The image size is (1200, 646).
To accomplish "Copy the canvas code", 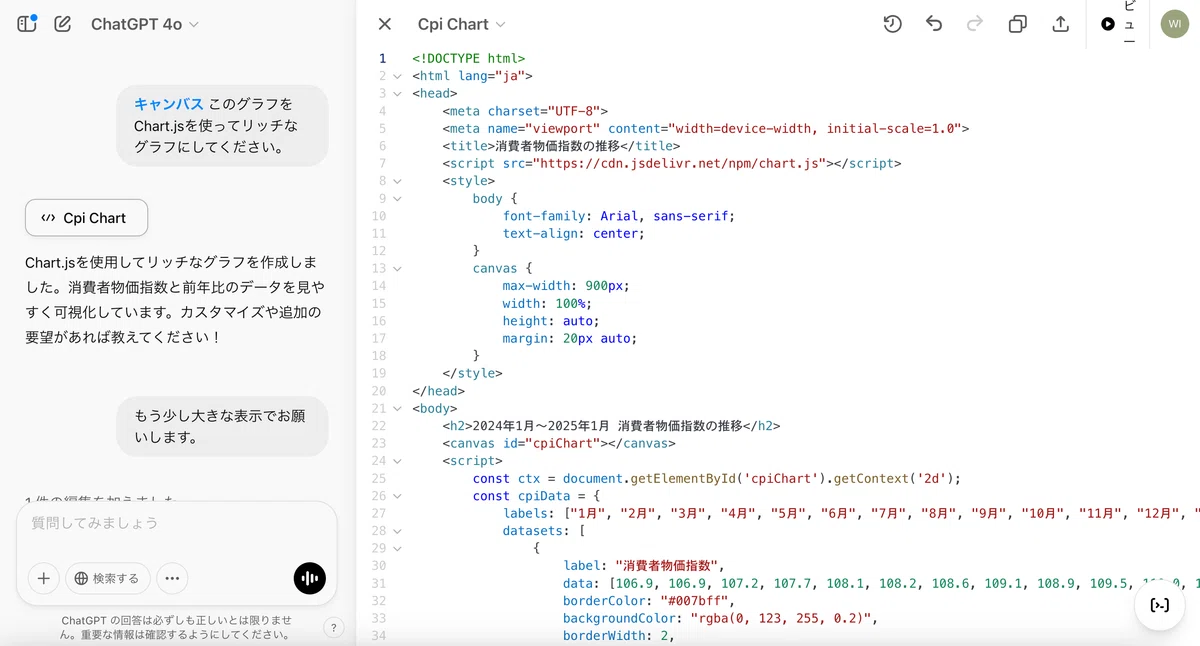I will tap(1018, 24).
